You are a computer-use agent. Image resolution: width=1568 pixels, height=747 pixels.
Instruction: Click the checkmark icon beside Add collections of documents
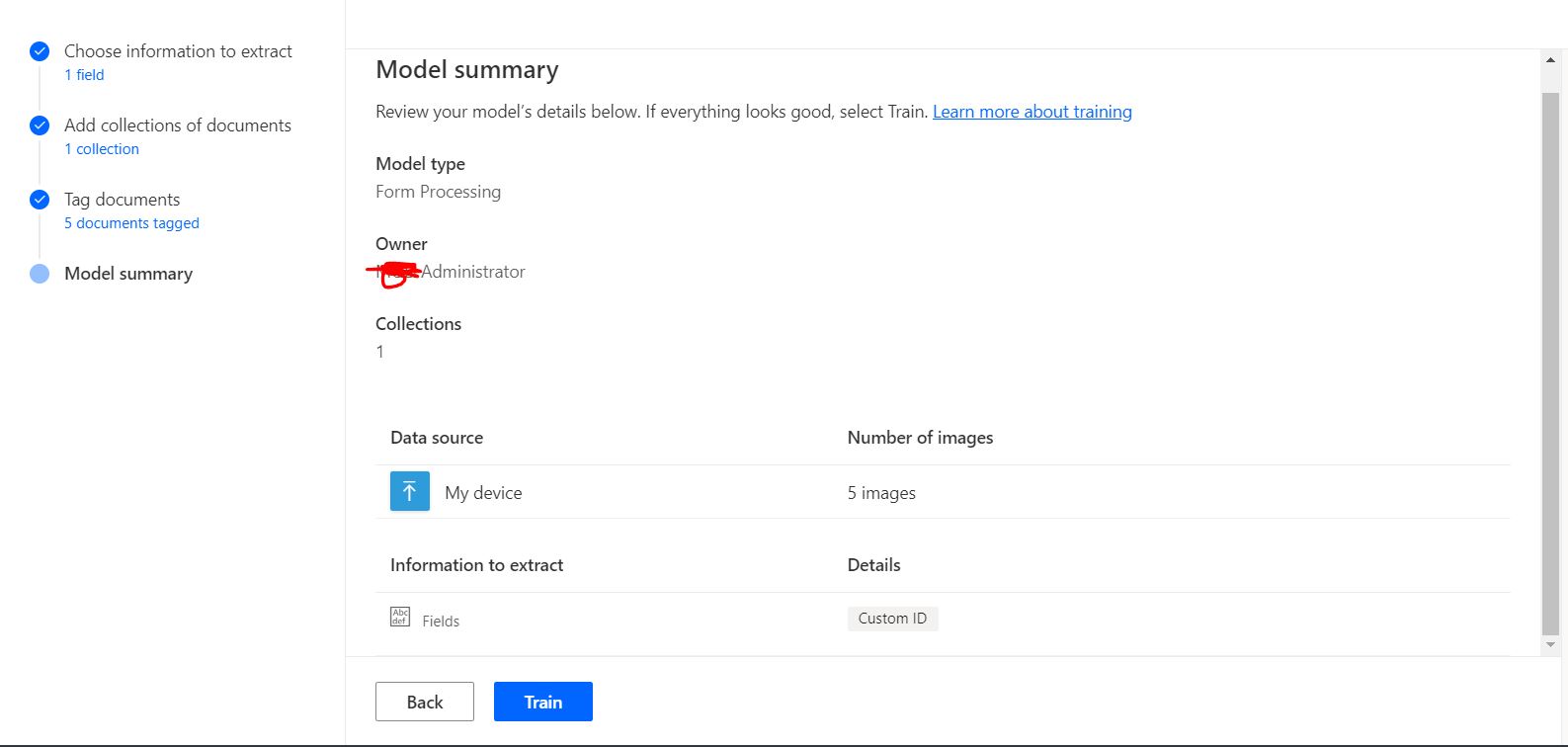coord(40,125)
